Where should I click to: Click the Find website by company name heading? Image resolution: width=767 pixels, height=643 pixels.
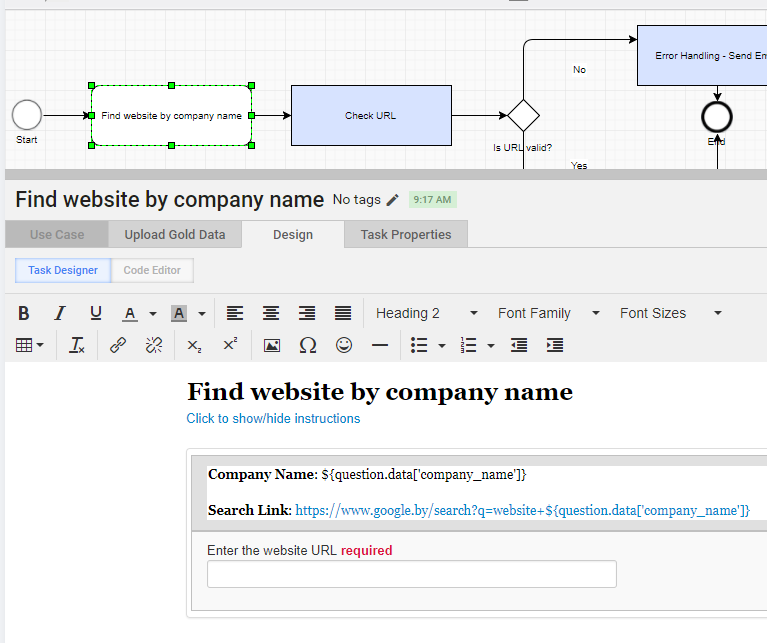[380, 392]
